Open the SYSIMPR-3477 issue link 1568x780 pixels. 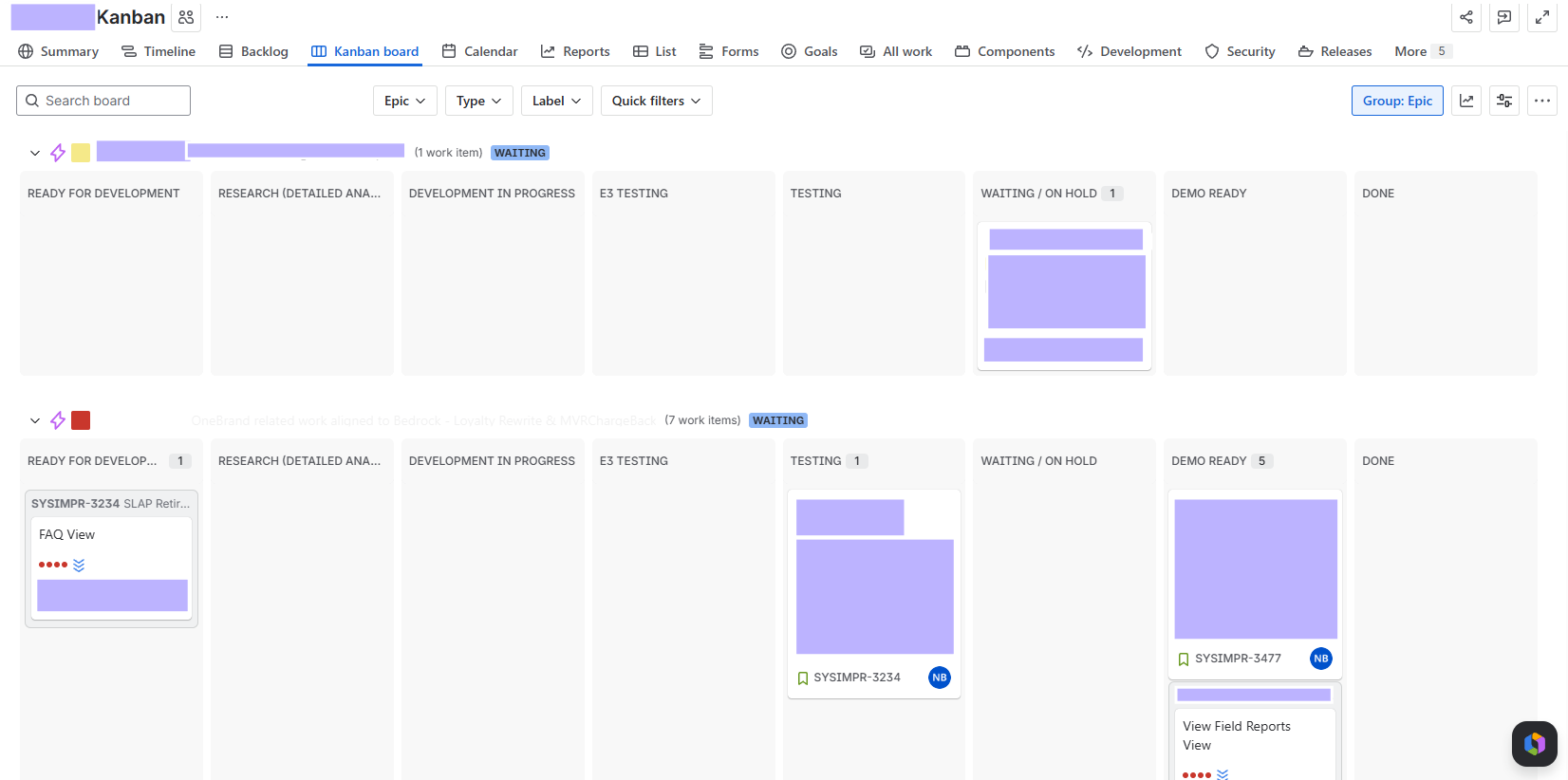coord(1238,659)
